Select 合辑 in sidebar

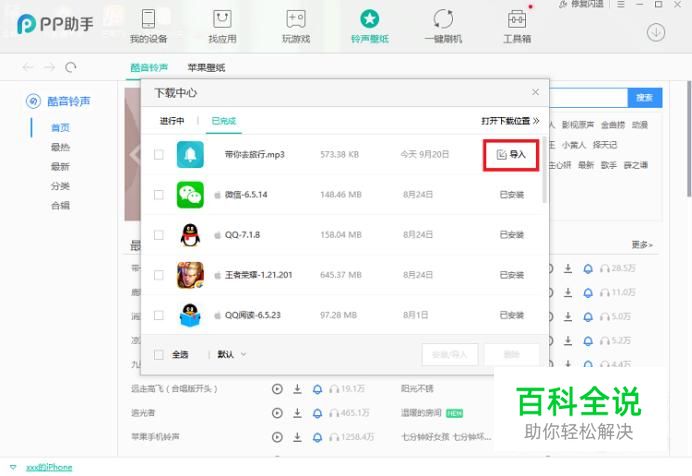pos(60,205)
